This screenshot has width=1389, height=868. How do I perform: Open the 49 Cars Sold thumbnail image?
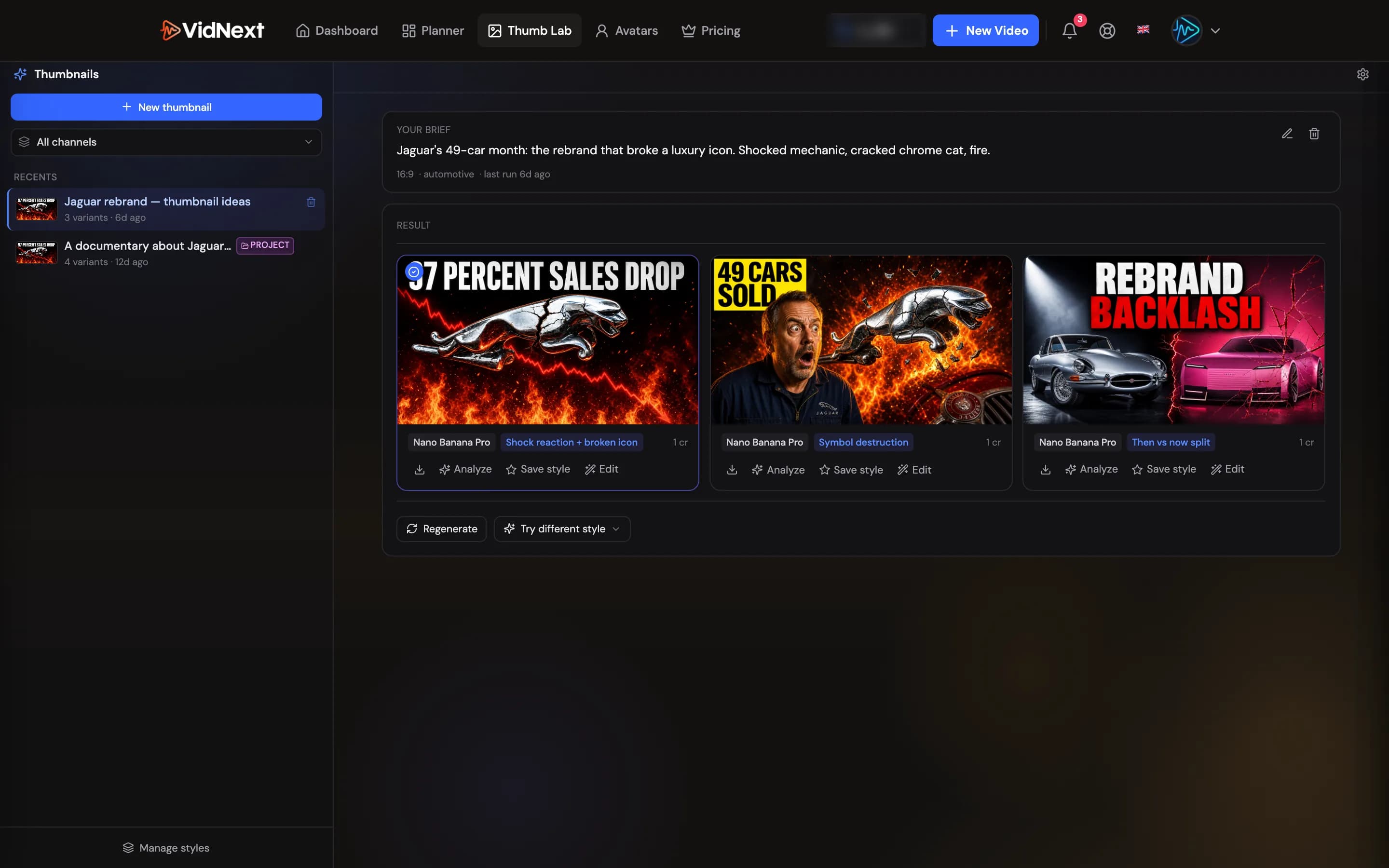click(x=861, y=340)
